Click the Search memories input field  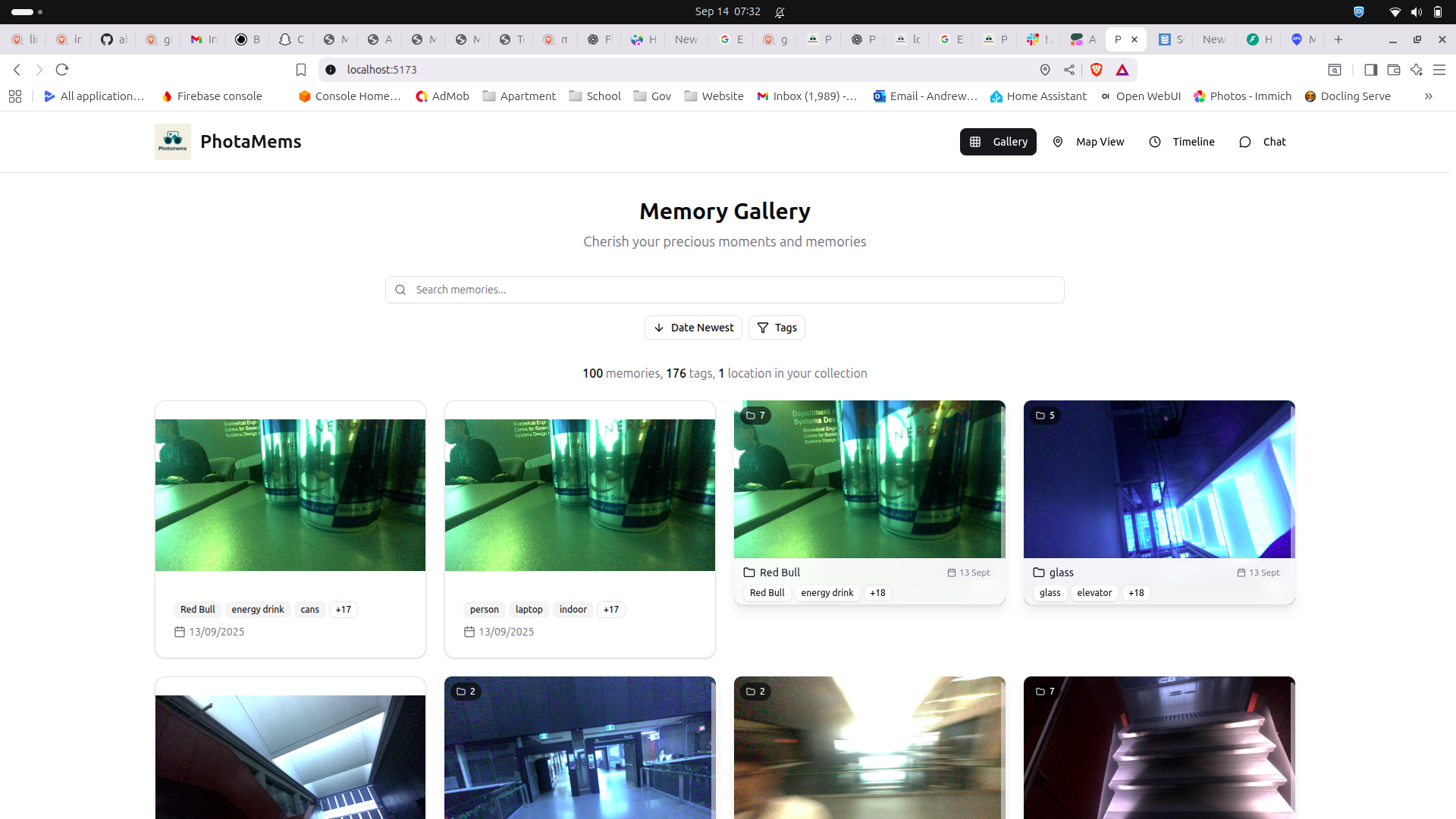pos(724,290)
